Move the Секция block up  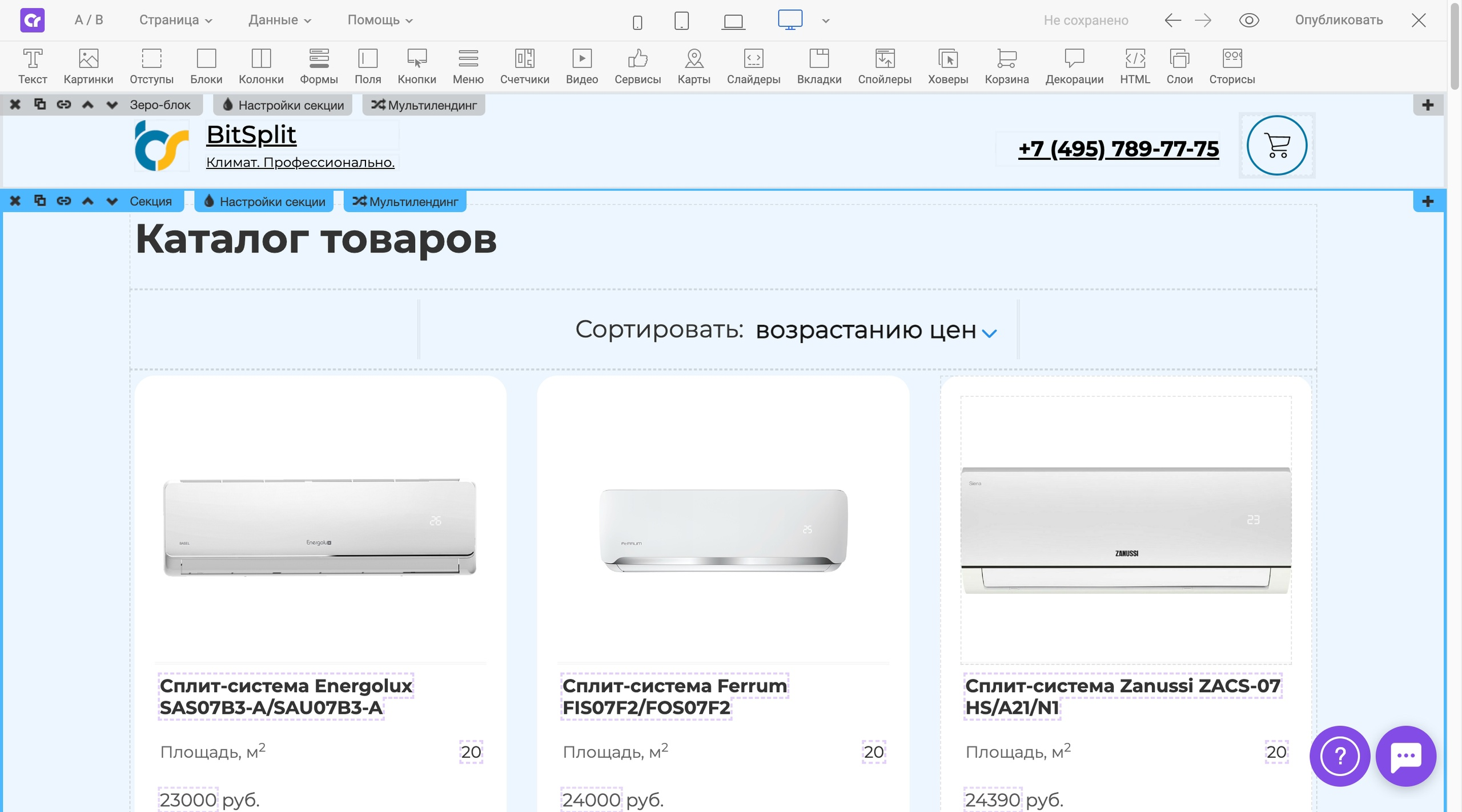pyautogui.click(x=87, y=201)
